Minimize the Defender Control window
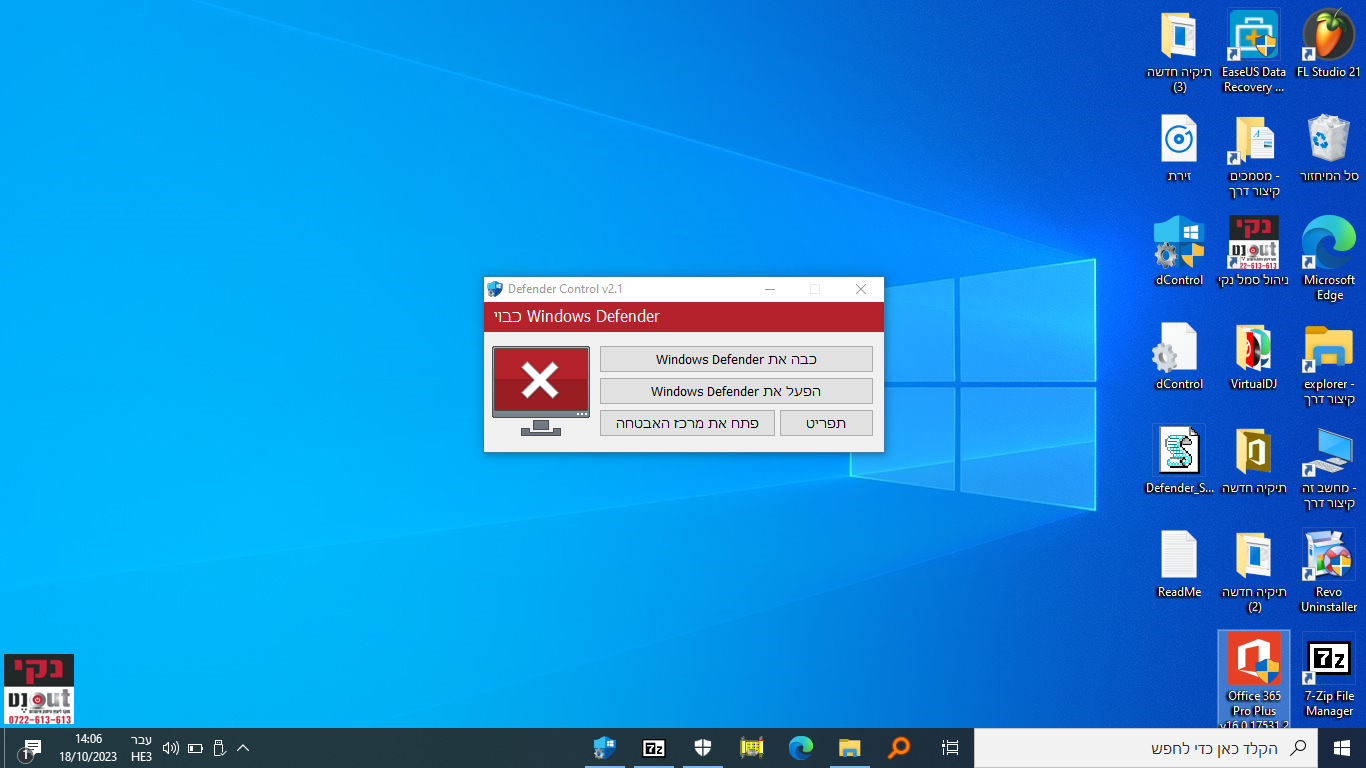1366x768 pixels. coord(770,289)
